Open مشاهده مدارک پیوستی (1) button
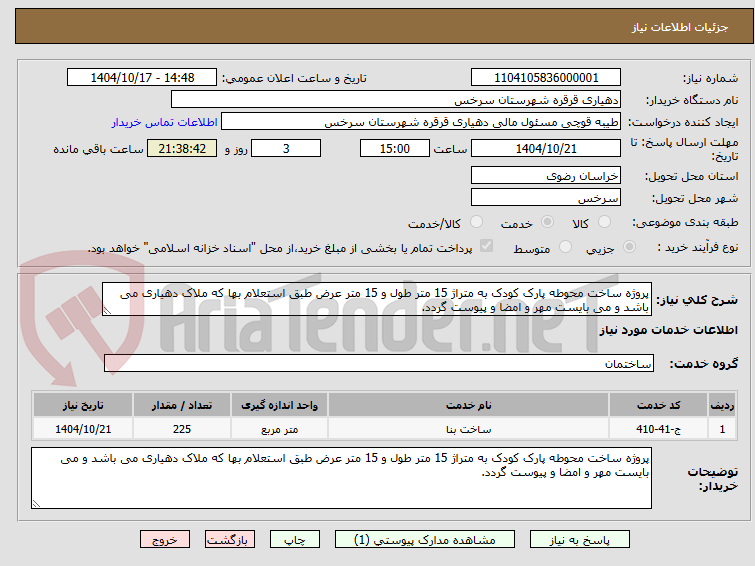 coord(425,540)
